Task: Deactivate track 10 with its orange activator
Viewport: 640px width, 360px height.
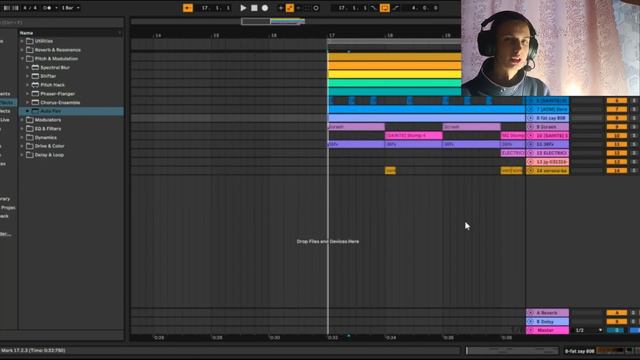Action: click(x=617, y=136)
